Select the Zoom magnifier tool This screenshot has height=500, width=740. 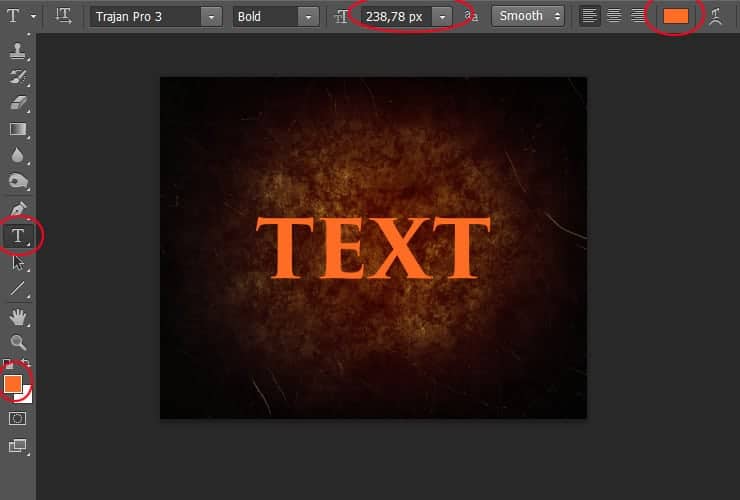pyautogui.click(x=18, y=343)
